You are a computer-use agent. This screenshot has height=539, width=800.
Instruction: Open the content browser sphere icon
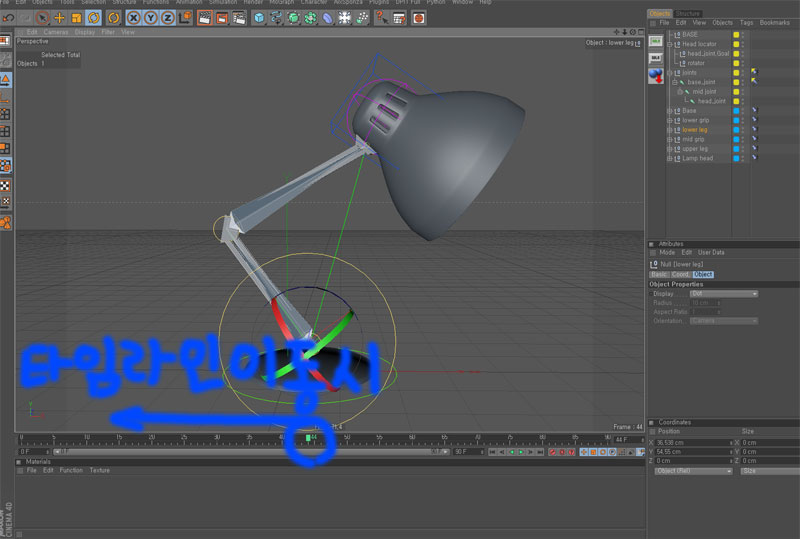tap(419, 18)
